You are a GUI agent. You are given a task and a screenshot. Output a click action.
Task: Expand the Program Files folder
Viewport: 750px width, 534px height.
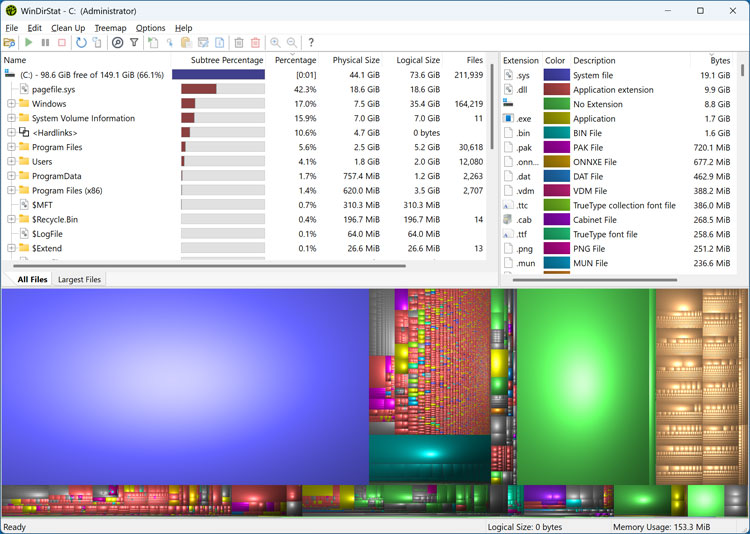(11, 147)
